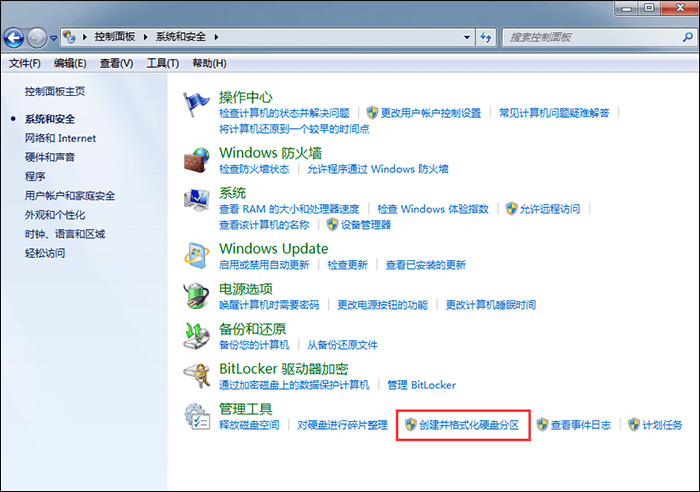The width and height of the screenshot is (700, 492).
Task: Click the 电源选项 battery icon
Action: point(196,296)
